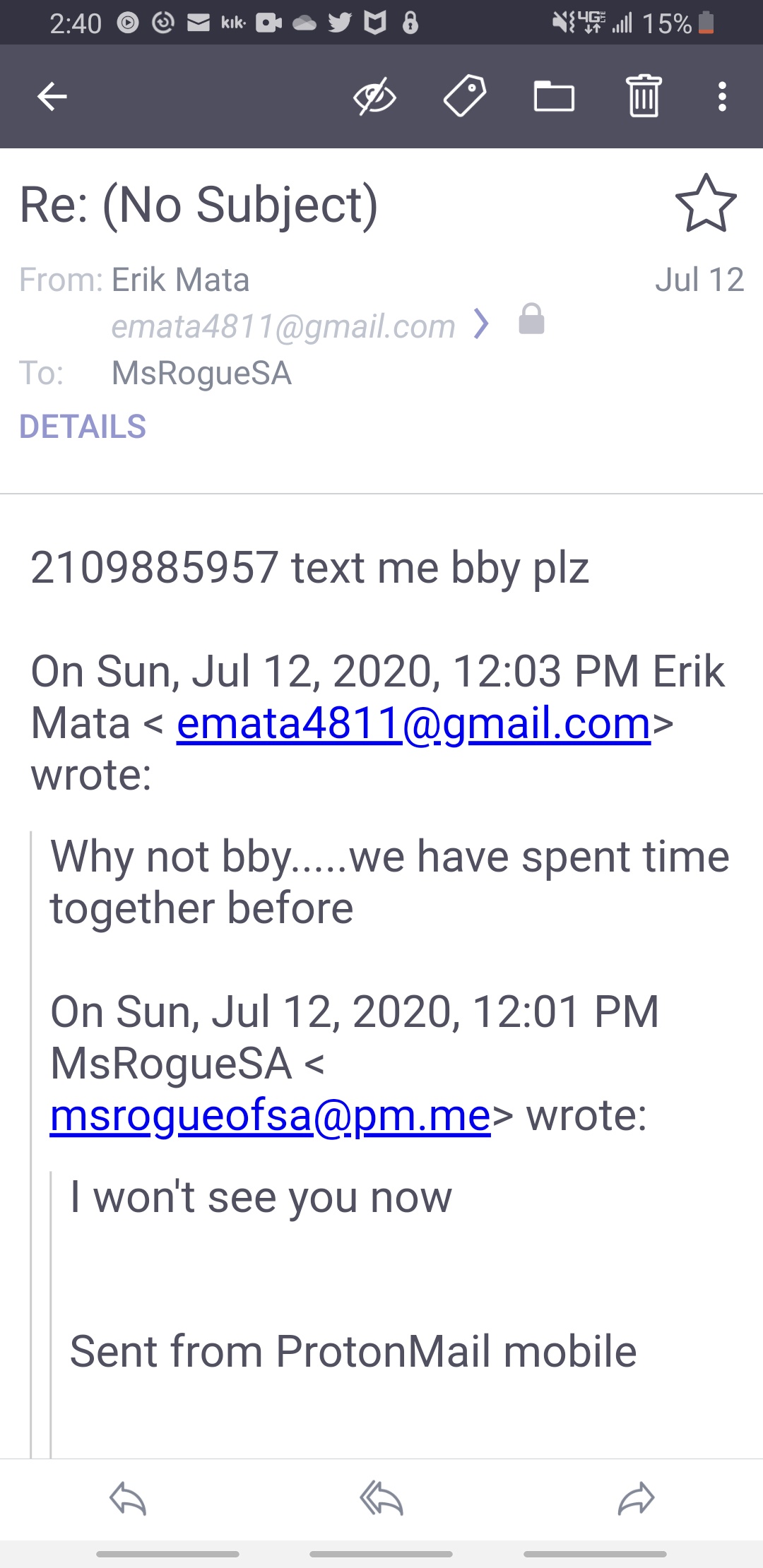Tap the Kik notification icon

coord(233,23)
